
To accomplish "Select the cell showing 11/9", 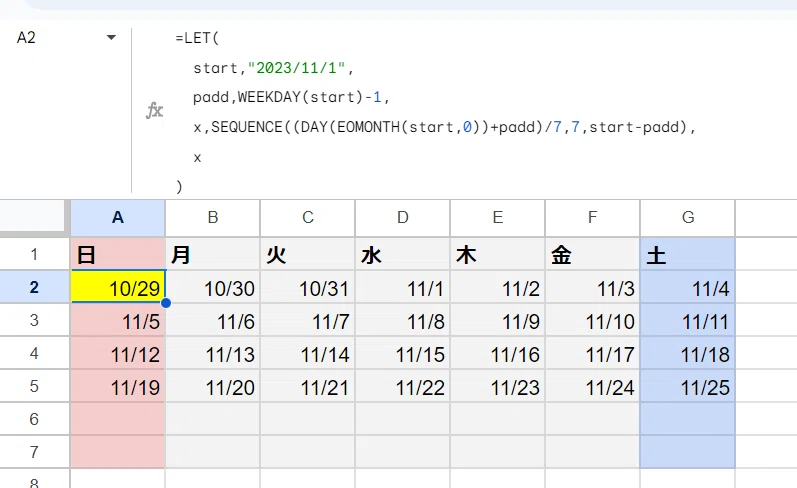I will pos(498,320).
